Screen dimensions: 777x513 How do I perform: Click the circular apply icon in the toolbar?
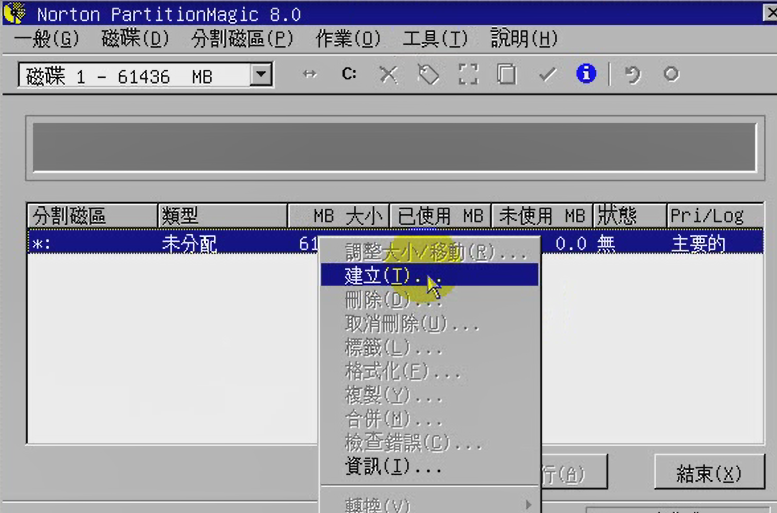pyautogui.click(x=671, y=74)
